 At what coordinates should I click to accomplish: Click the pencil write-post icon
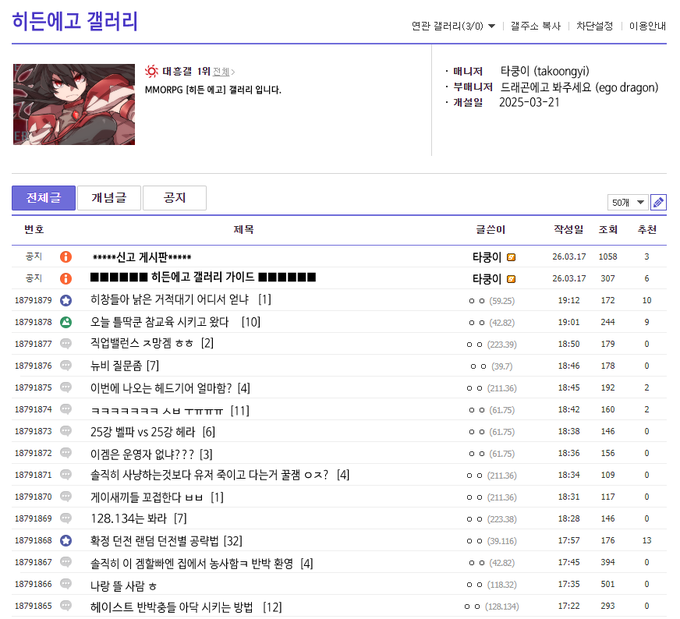[x=658, y=202]
